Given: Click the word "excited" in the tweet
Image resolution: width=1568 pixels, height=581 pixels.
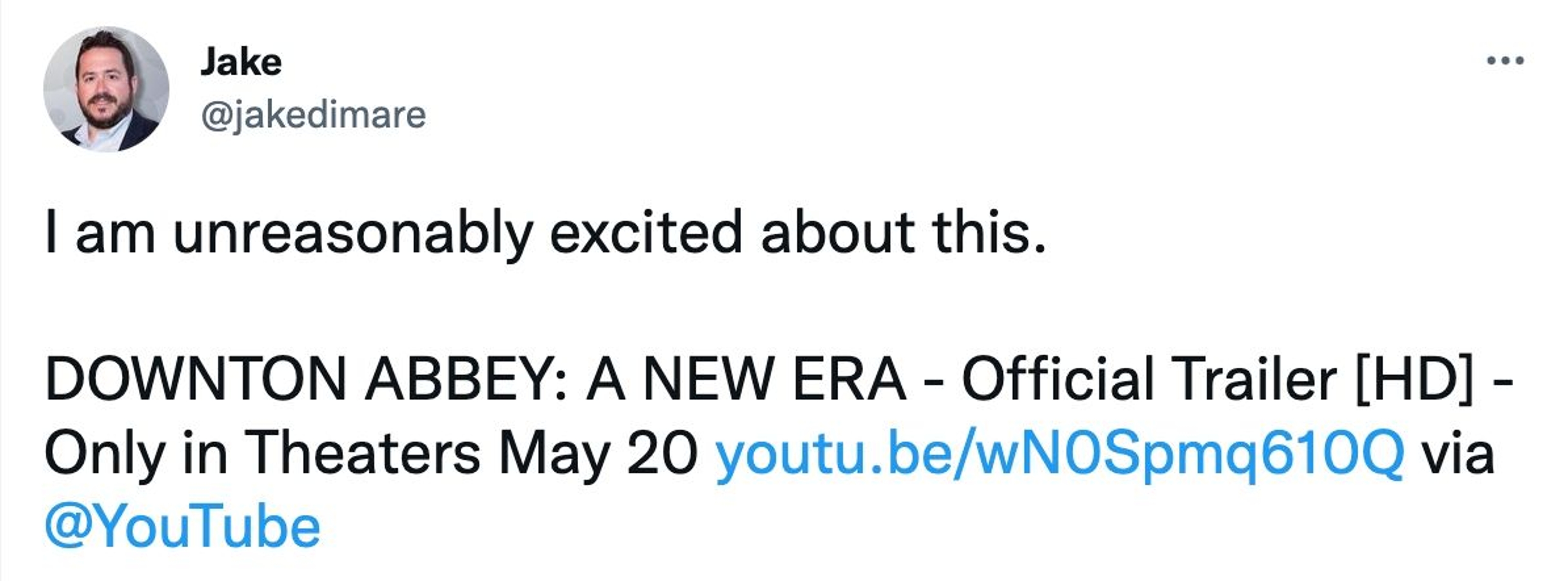Looking at the screenshot, I should click(646, 232).
